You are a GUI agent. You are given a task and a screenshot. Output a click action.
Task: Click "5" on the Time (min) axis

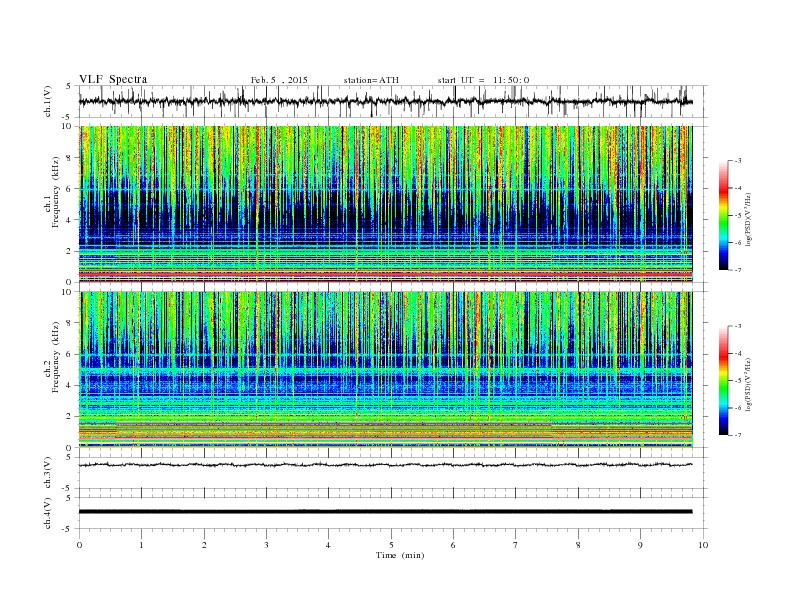(391, 545)
